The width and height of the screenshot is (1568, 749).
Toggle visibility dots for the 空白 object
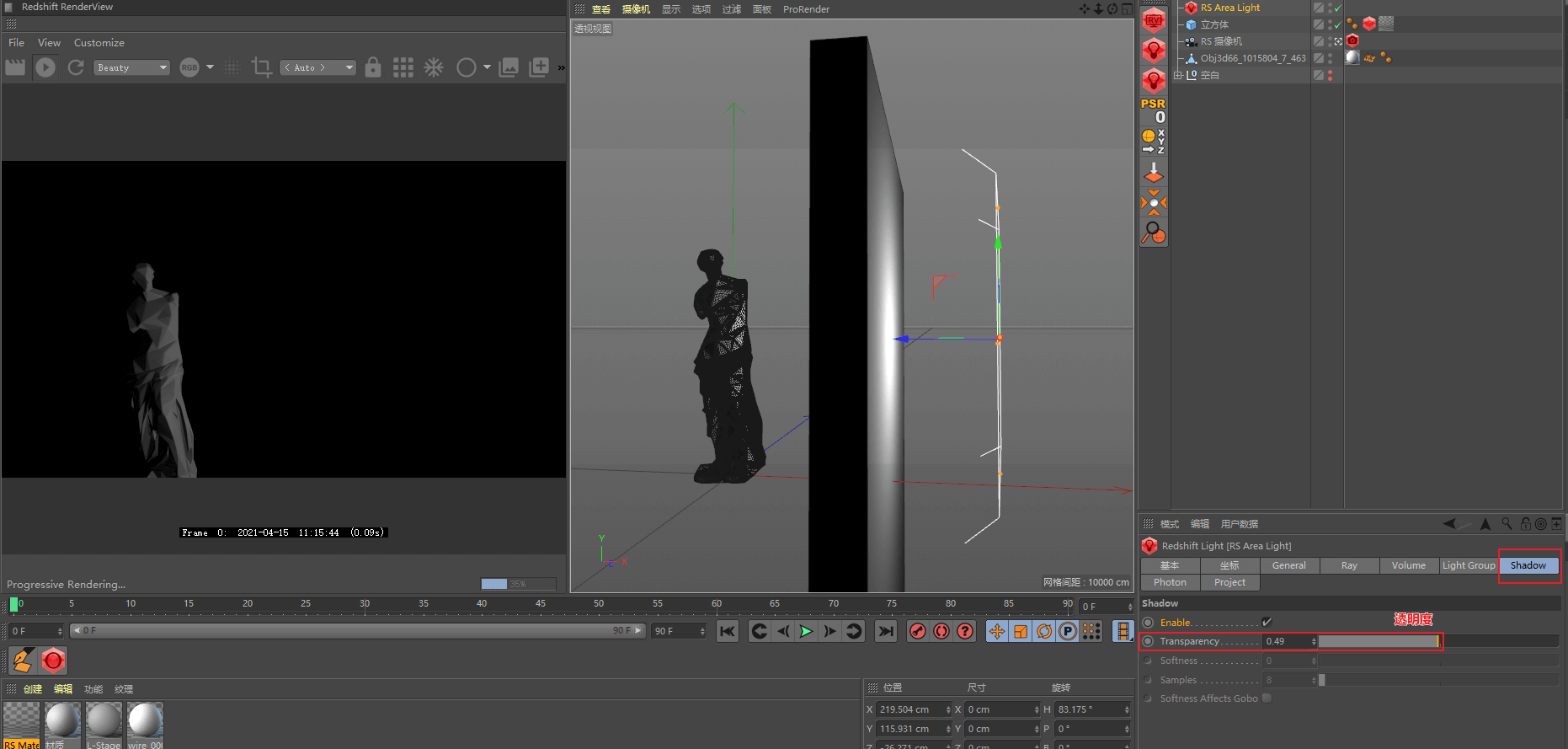pyautogui.click(x=1330, y=75)
